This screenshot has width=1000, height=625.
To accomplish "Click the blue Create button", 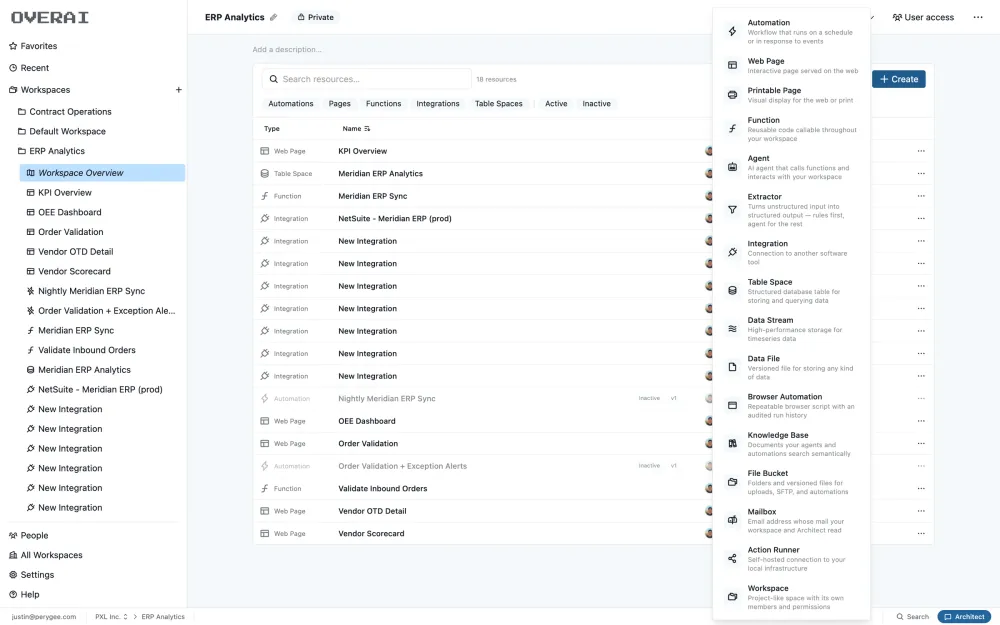I will pyautogui.click(x=899, y=79).
